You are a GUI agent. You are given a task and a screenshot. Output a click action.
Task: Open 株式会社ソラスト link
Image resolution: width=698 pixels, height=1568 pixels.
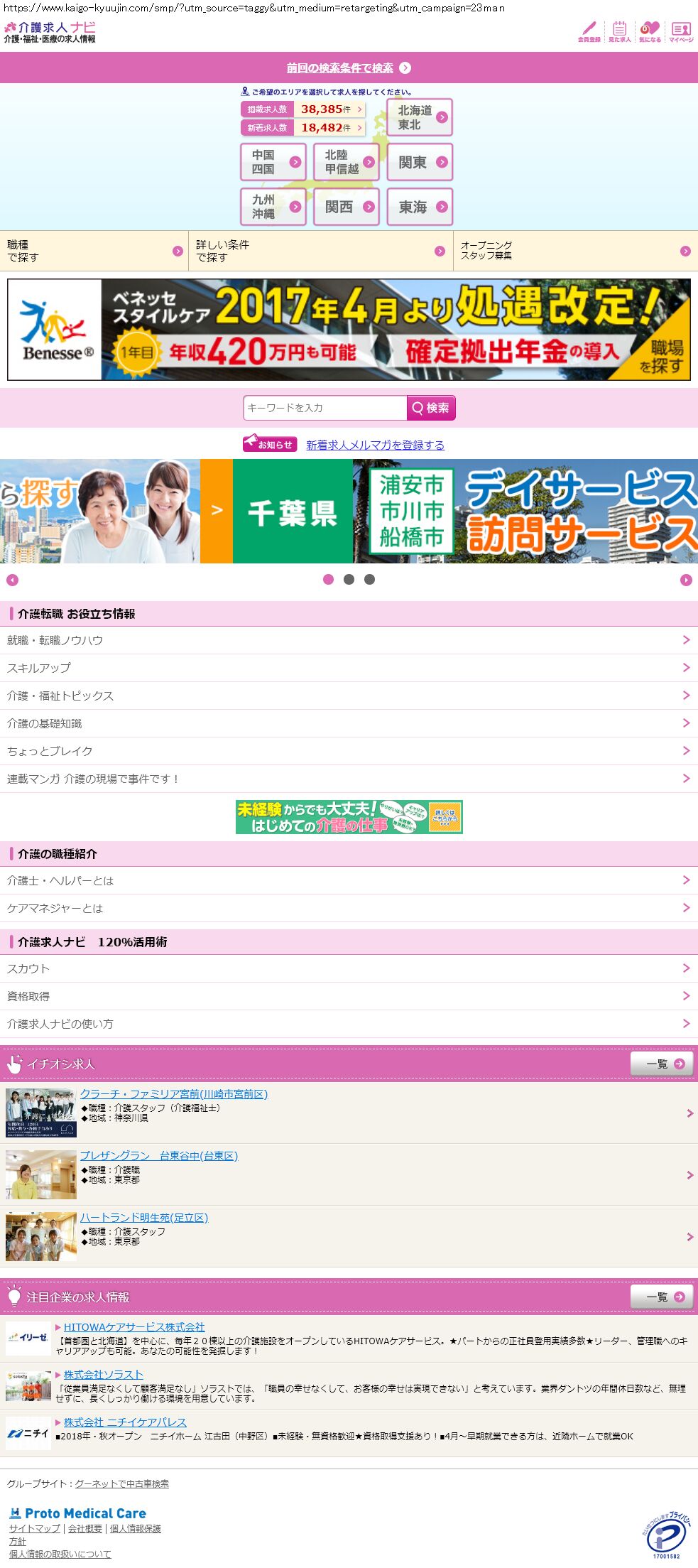104,1375
